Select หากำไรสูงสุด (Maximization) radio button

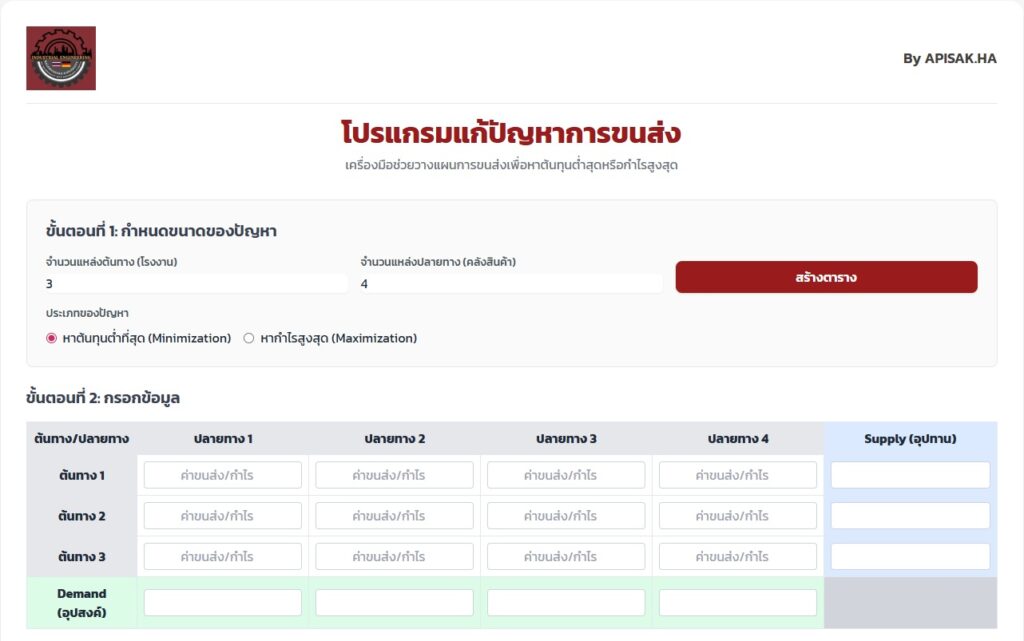[x=249, y=338]
